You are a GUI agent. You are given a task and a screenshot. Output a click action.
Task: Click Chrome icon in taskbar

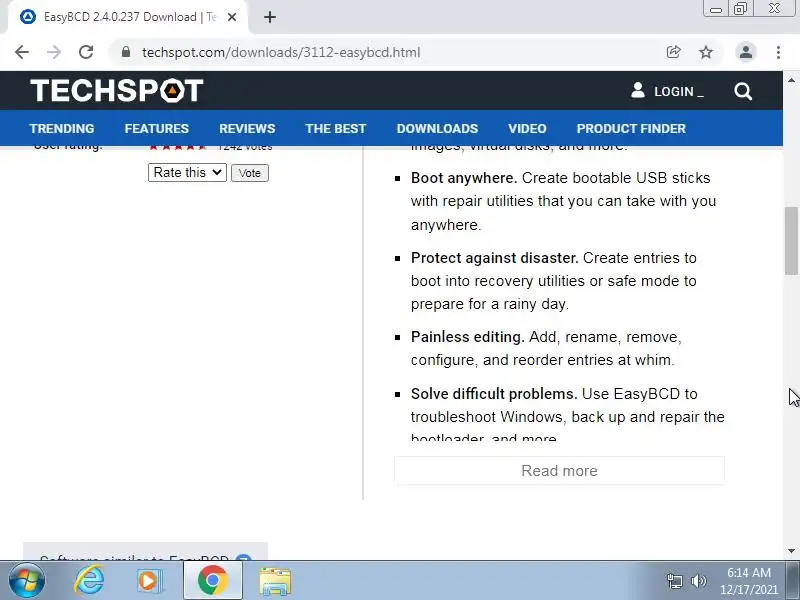[x=212, y=581]
